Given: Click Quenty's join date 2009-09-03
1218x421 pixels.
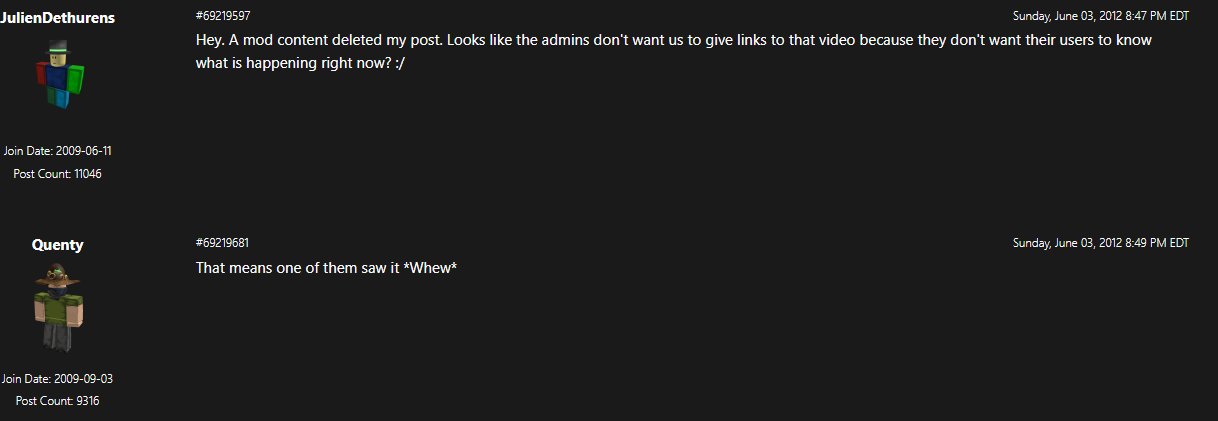Looking at the screenshot, I should tap(57, 379).
